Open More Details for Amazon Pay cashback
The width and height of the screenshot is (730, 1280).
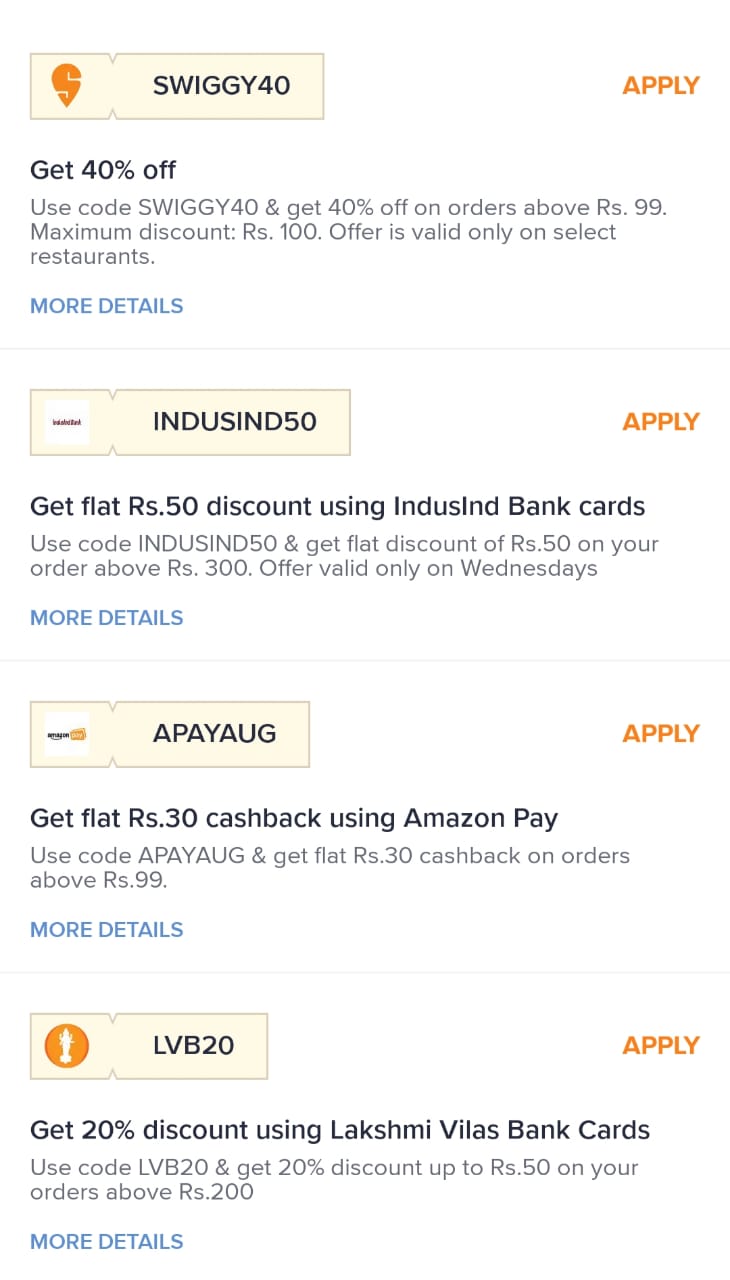[x=107, y=930]
